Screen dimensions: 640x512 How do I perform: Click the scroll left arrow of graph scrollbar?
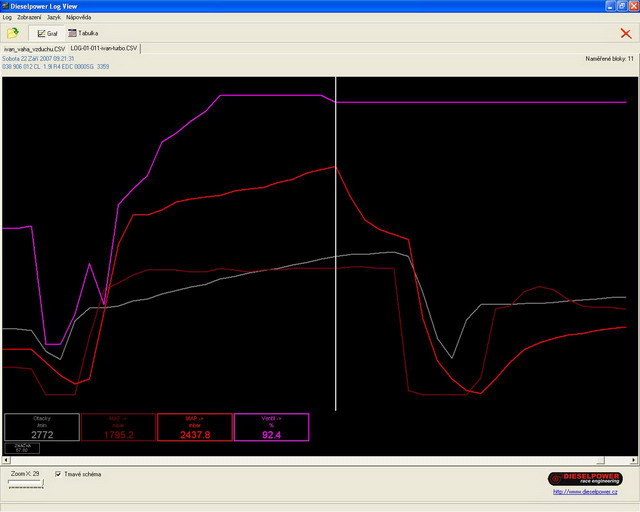[6, 460]
